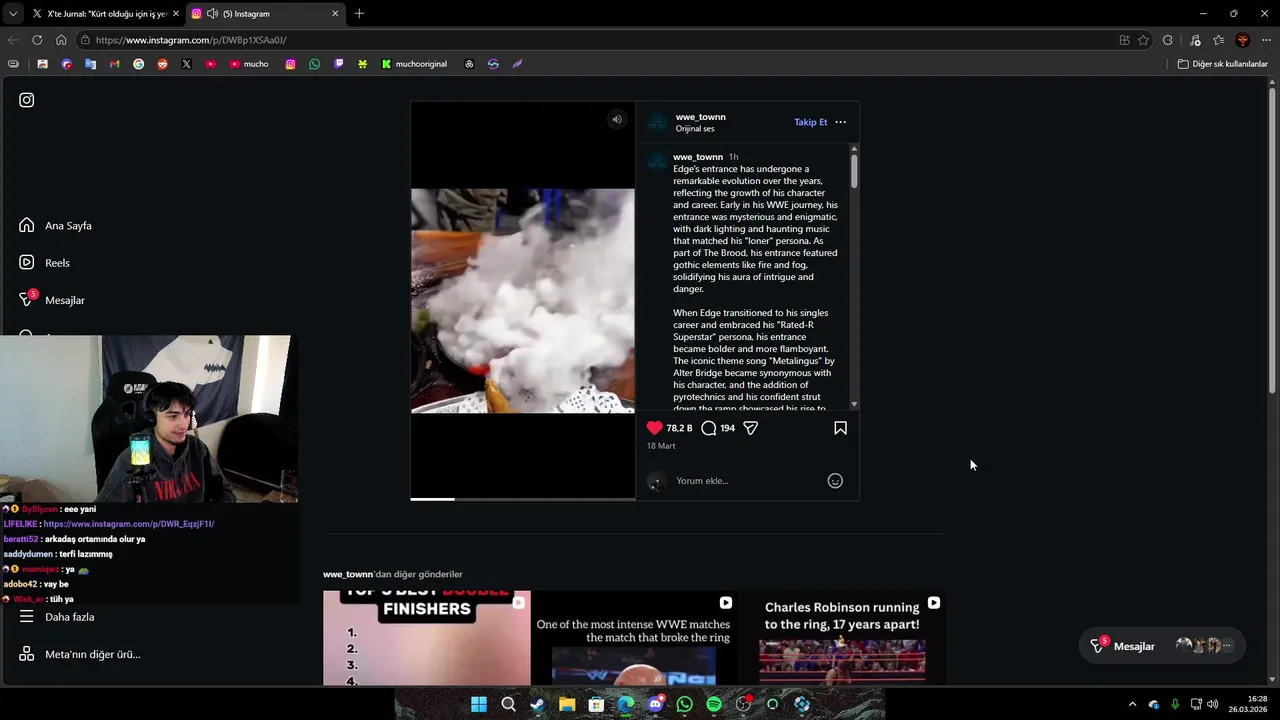1280x720 pixels.
Task: Go to Ana Sayfa in Instagram sidebar
Action: [x=55, y=225]
